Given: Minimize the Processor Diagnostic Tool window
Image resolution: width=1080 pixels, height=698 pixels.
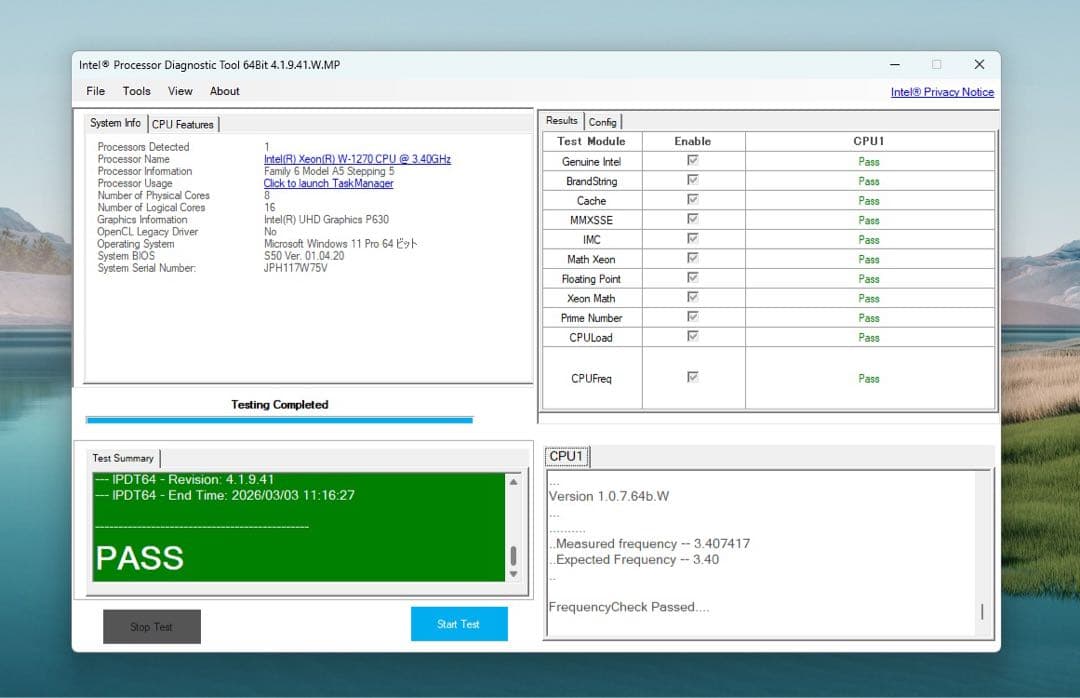Looking at the screenshot, I should (895, 65).
